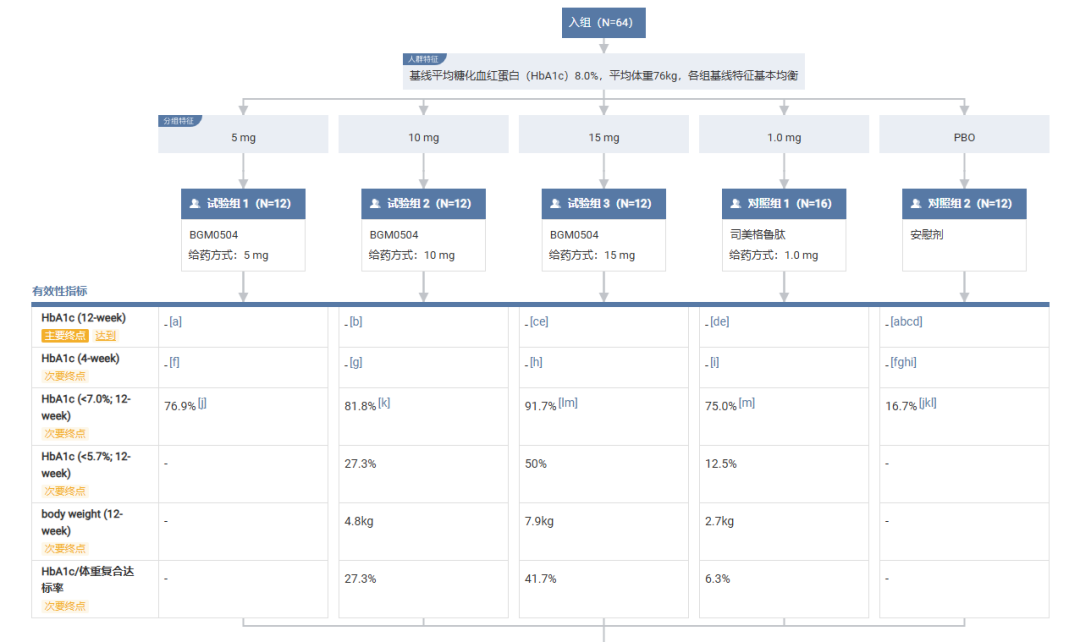Image resolution: width=1080 pixels, height=642 pixels.
Task: Click the HbA1c/体重复合达标率 row label
Action: (x=87, y=579)
